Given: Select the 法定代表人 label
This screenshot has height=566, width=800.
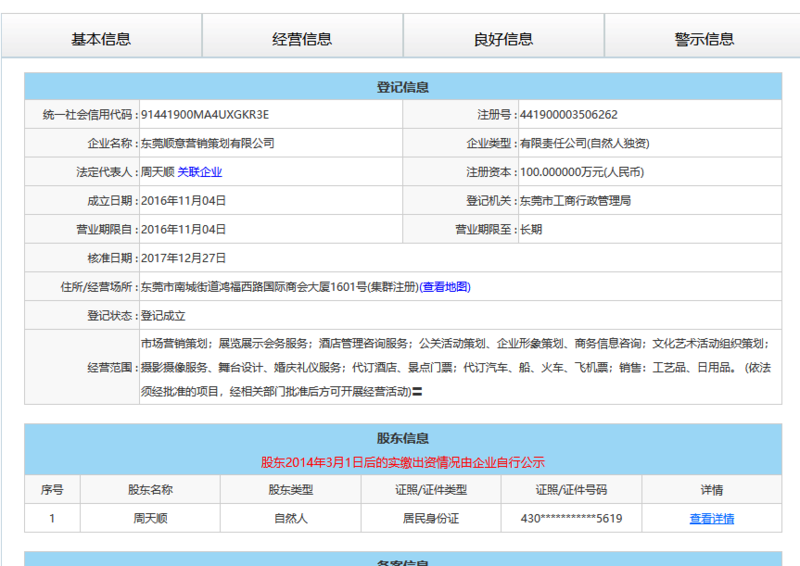Looking at the screenshot, I should (107, 172).
